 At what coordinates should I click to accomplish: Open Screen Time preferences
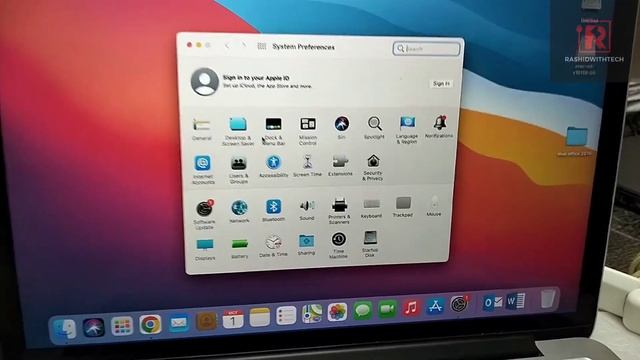pos(307,162)
